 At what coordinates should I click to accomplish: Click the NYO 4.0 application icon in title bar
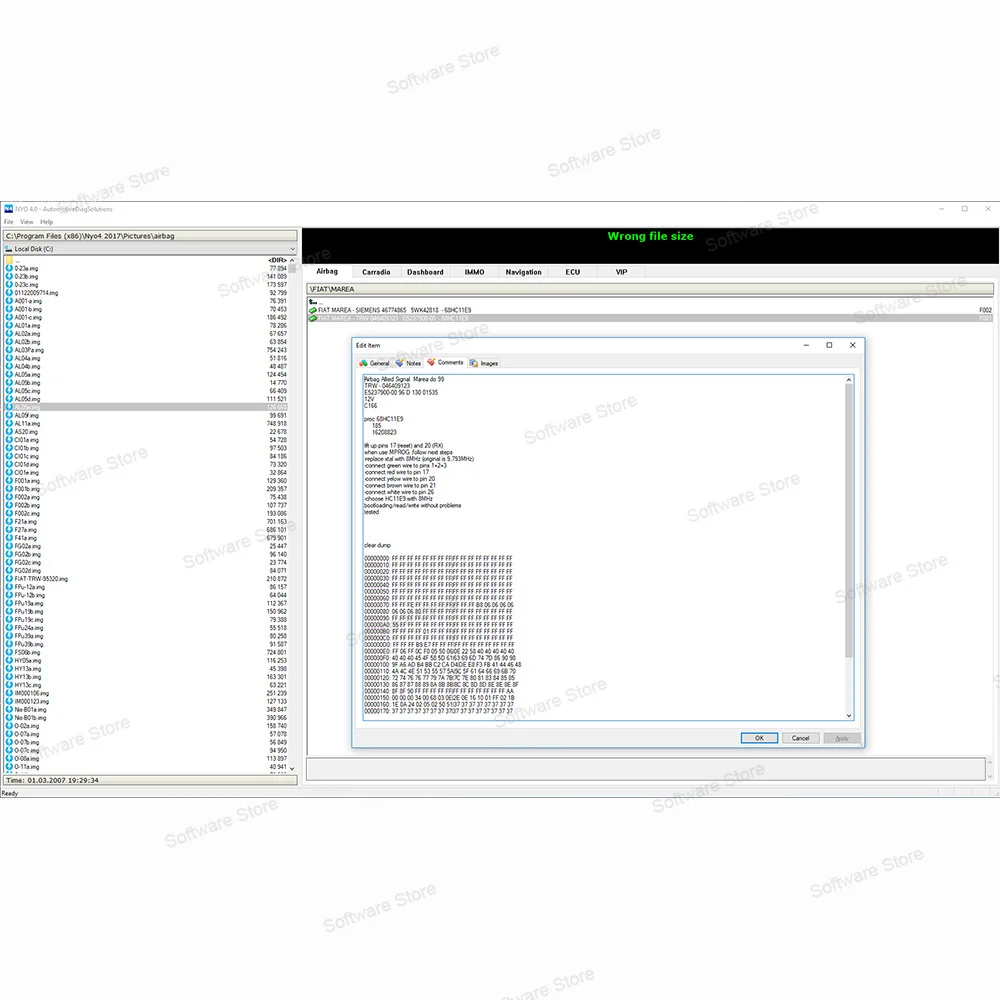pos(8,209)
